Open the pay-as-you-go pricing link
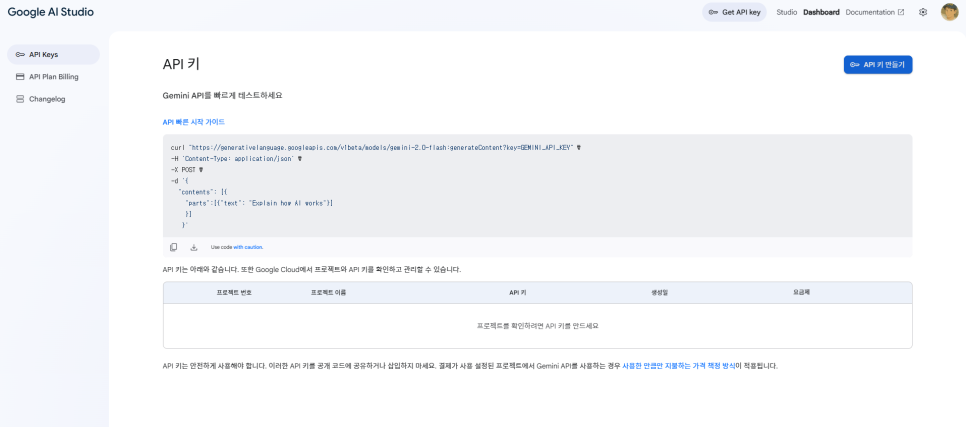Image resolution: width=966 pixels, height=427 pixels. (x=679, y=365)
